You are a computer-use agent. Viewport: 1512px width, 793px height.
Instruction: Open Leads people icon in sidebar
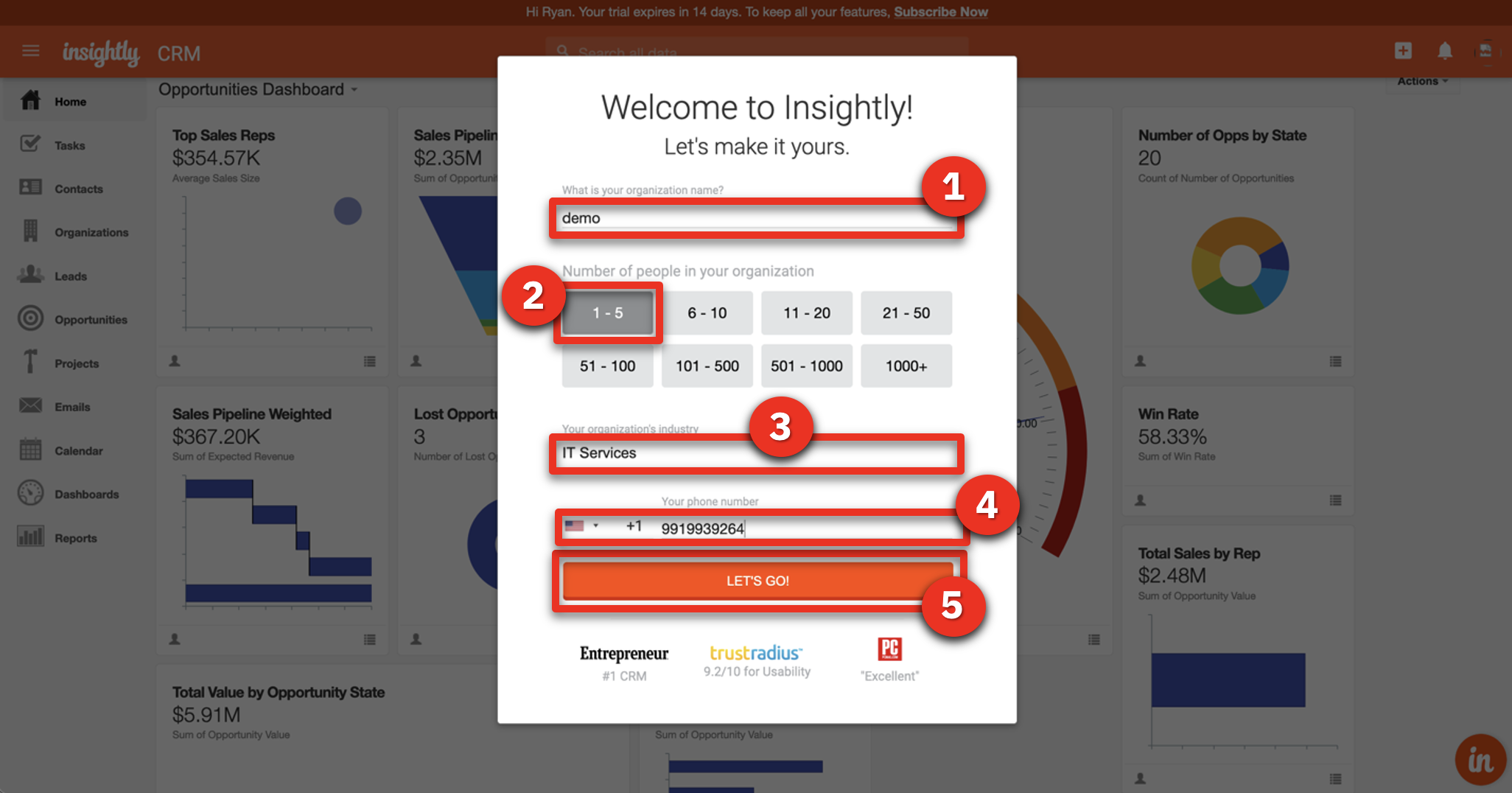(x=30, y=274)
